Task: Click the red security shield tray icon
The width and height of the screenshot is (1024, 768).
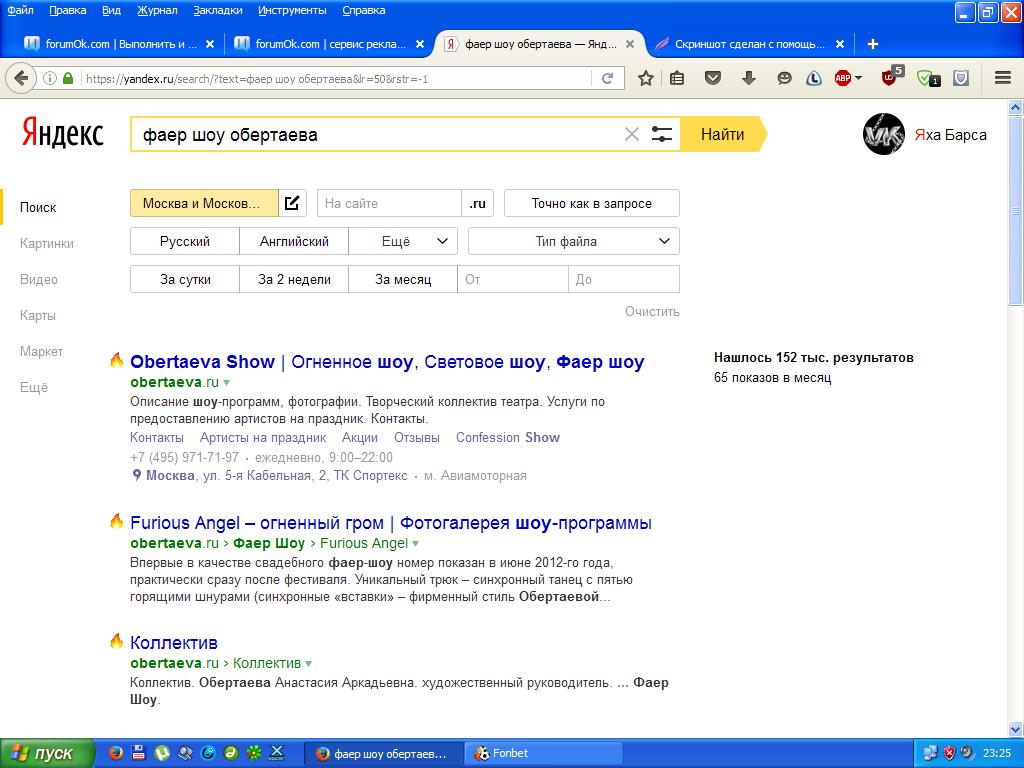Action: (x=950, y=754)
